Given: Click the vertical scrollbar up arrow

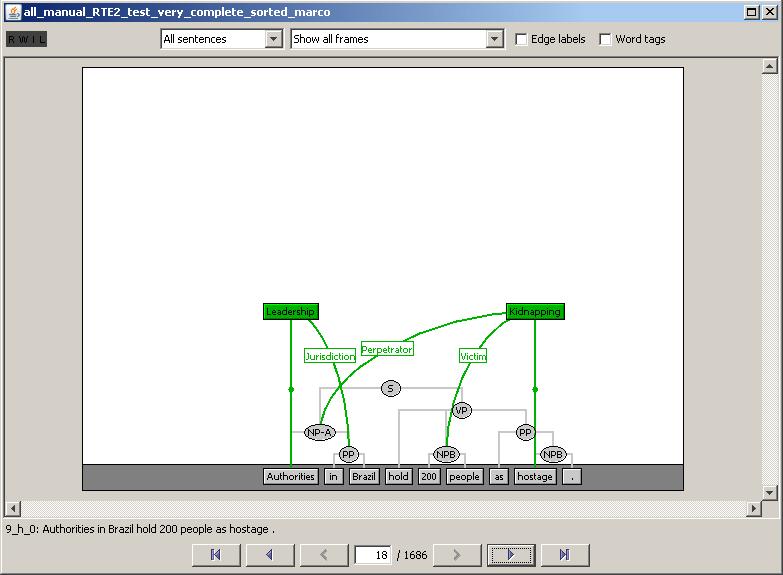Looking at the screenshot, I should 770,66.
